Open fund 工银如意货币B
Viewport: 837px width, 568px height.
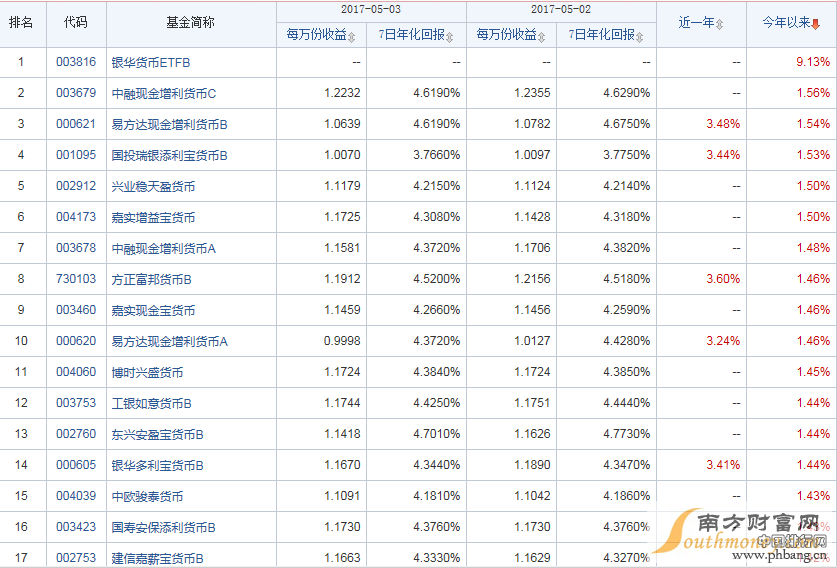[x=152, y=403]
